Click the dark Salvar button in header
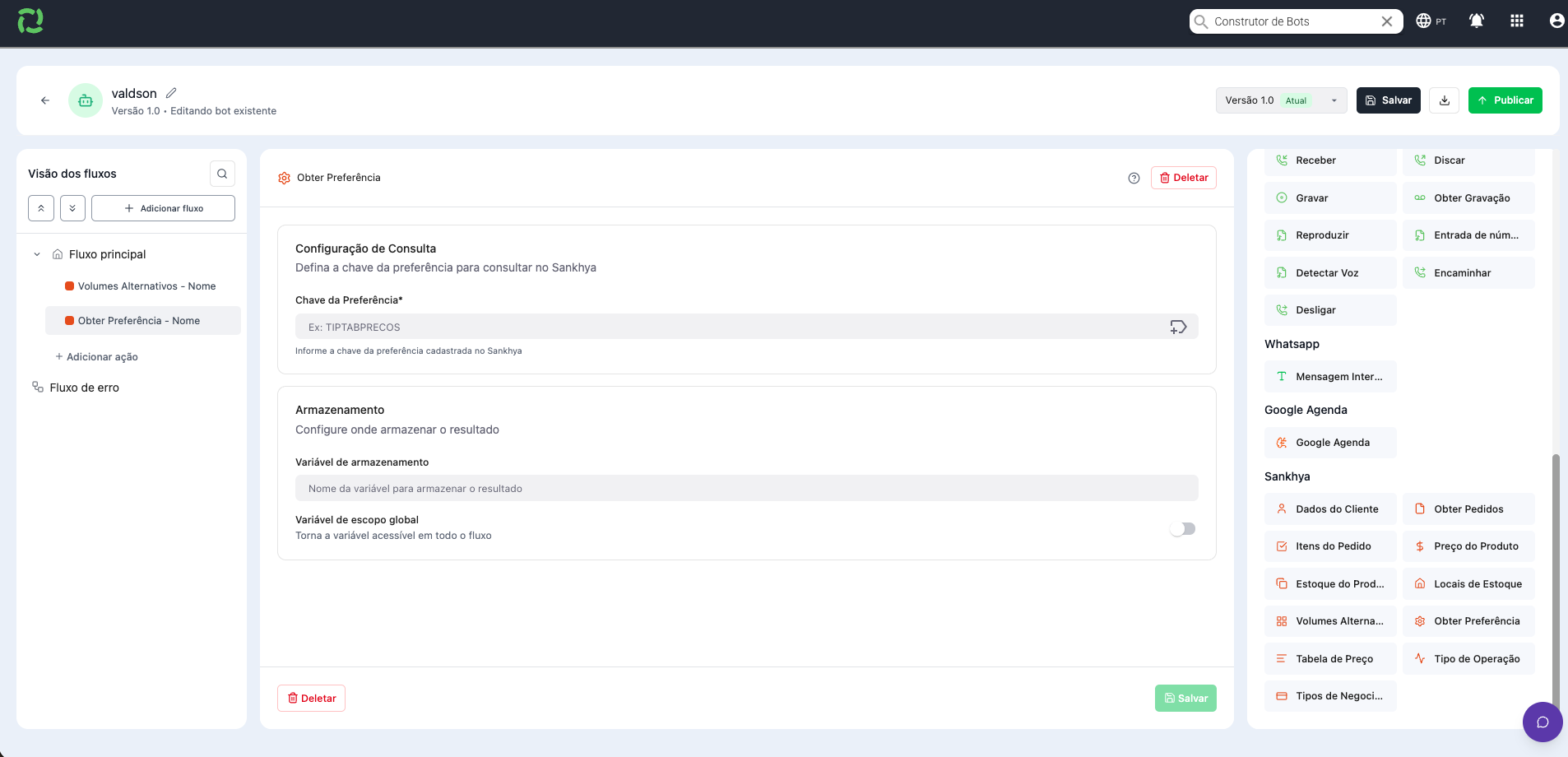This screenshot has height=757, width=1568. click(x=1389, y=100)
